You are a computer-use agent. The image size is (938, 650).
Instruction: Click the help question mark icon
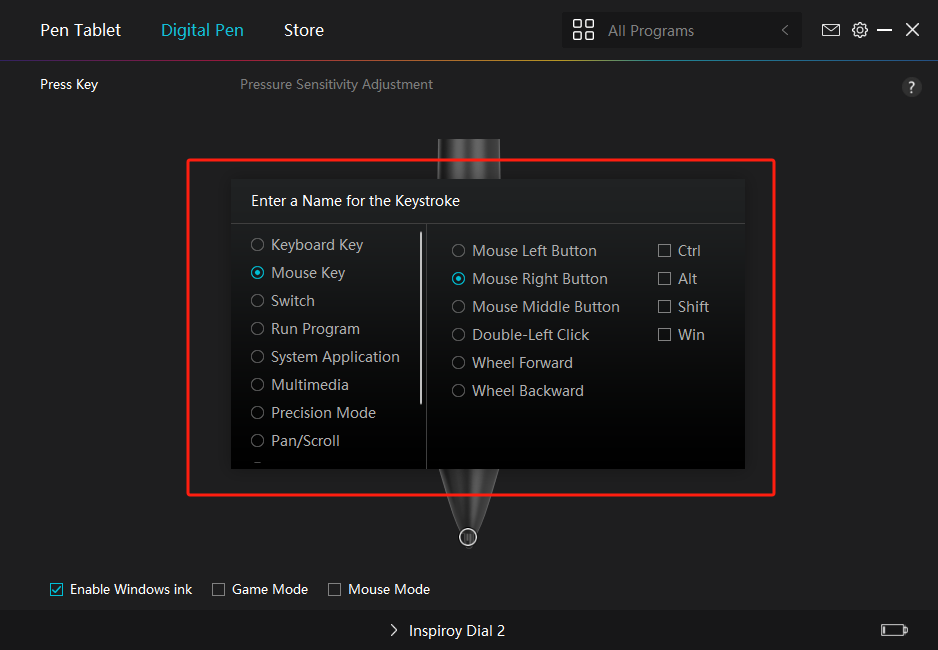[911, 87]
